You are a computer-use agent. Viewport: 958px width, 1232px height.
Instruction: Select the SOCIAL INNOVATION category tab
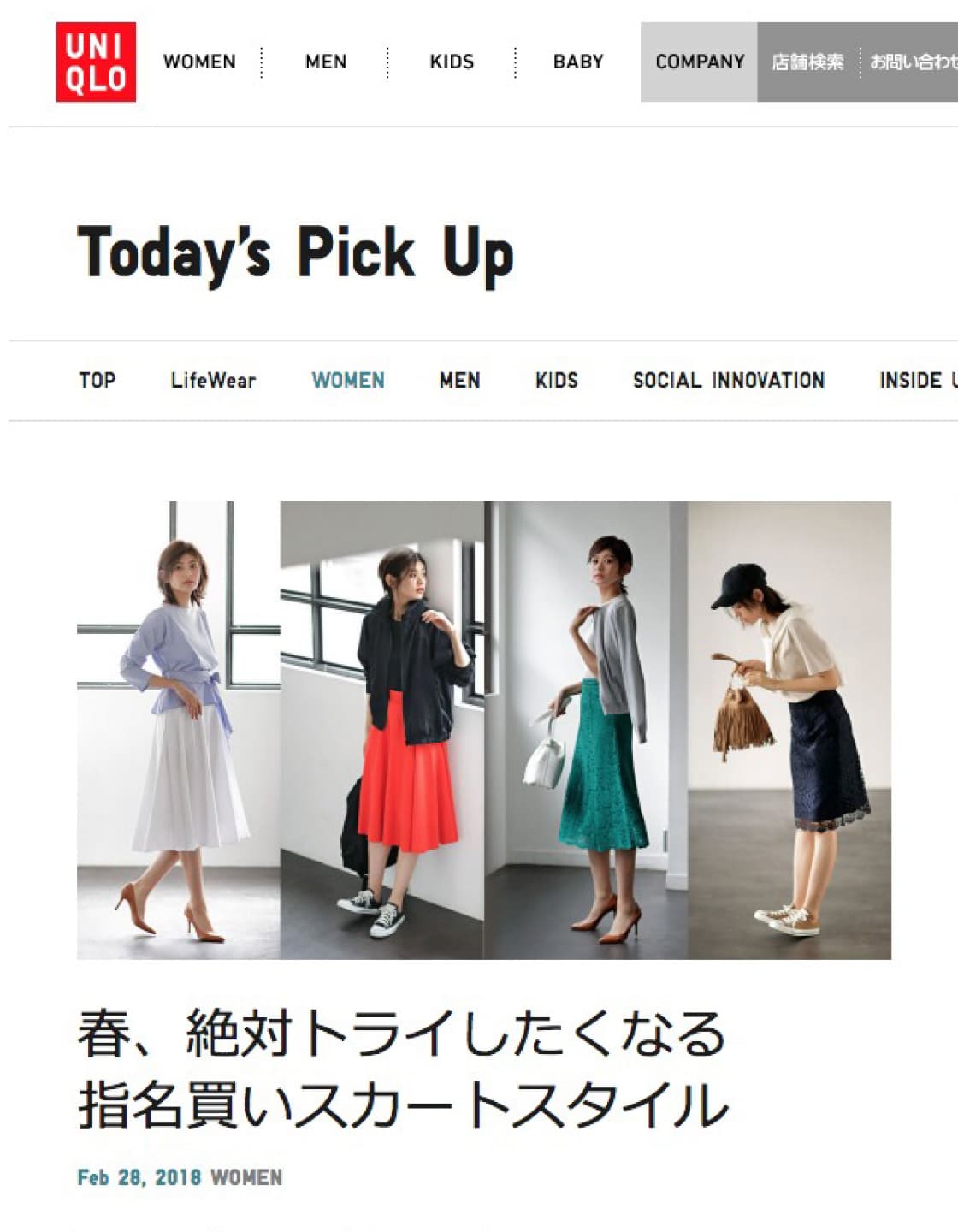pyautogui.click(x=729, y=381)
